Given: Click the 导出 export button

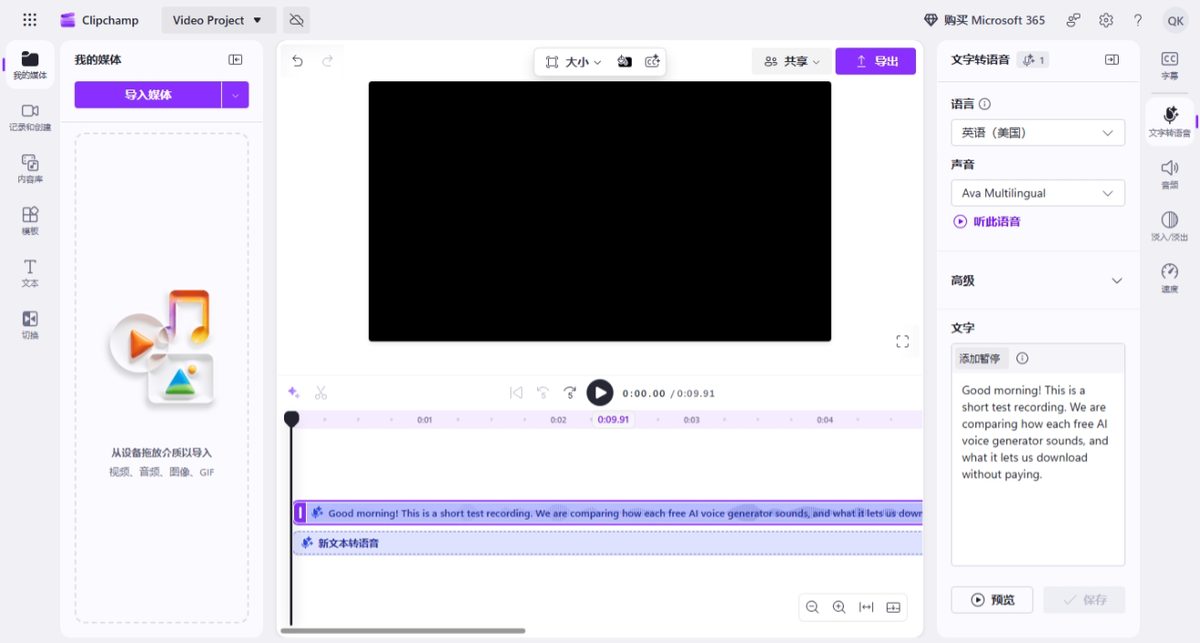Looking at the screenshot, I should [x=876, y=61].
